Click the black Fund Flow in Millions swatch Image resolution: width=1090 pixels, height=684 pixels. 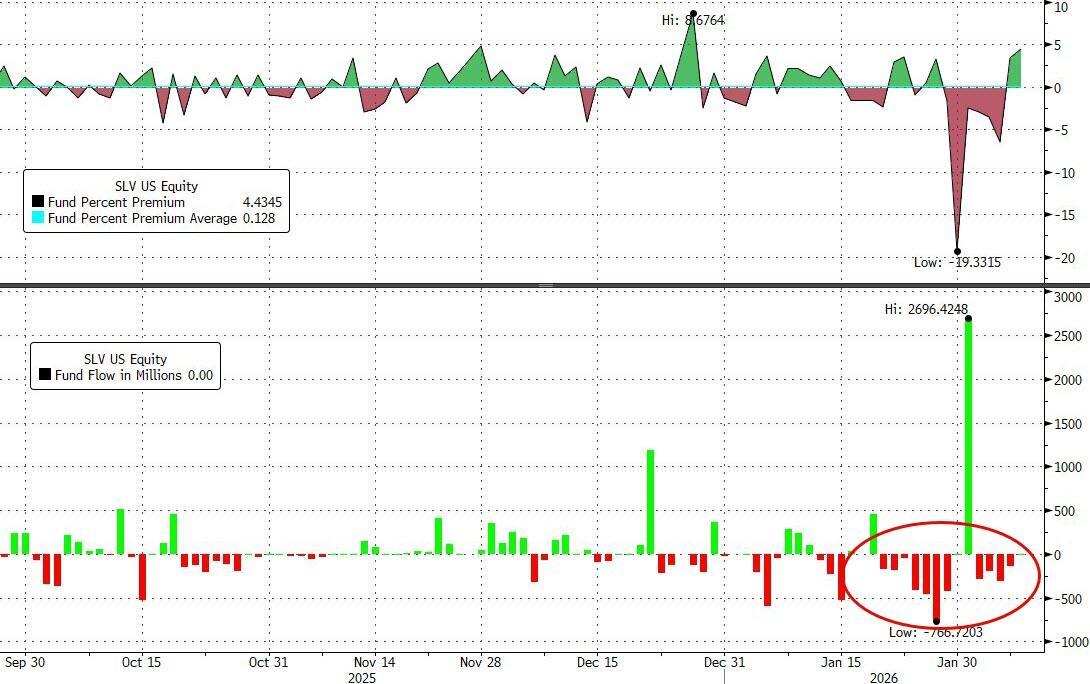45,376
